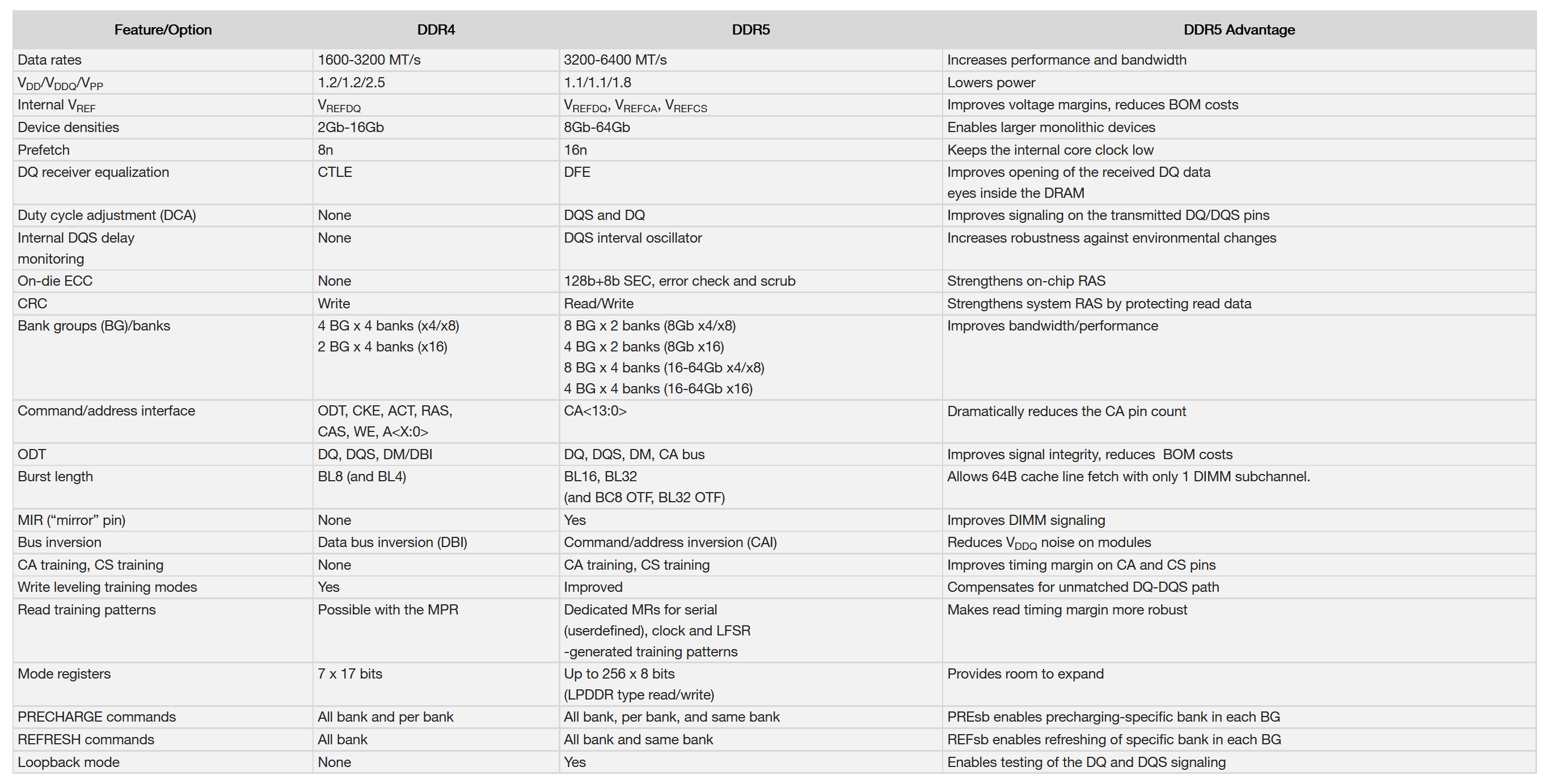Screen dimensions: 1545x784
Task: Select the Data rates row label
Action: 49,60
